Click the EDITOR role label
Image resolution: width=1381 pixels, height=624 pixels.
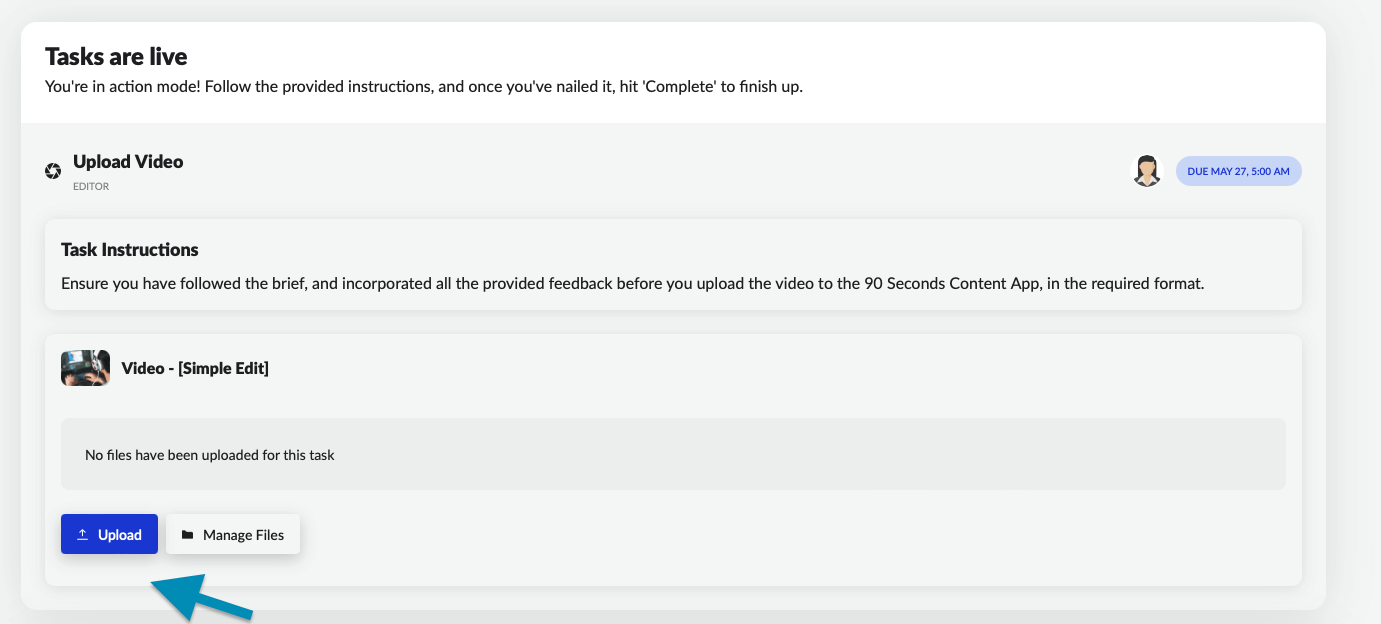coord(91,187)
